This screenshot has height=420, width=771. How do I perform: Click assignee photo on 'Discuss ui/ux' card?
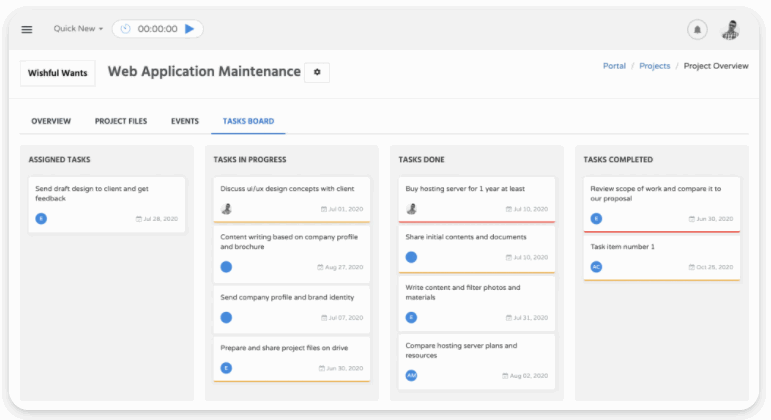tap(226, 209)
